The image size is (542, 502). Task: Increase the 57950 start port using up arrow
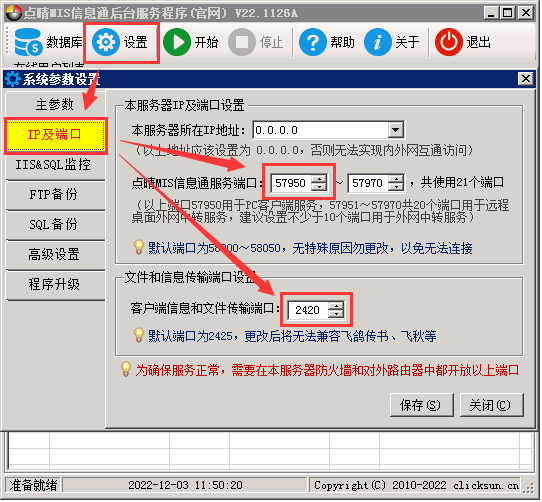click(319, 179)
